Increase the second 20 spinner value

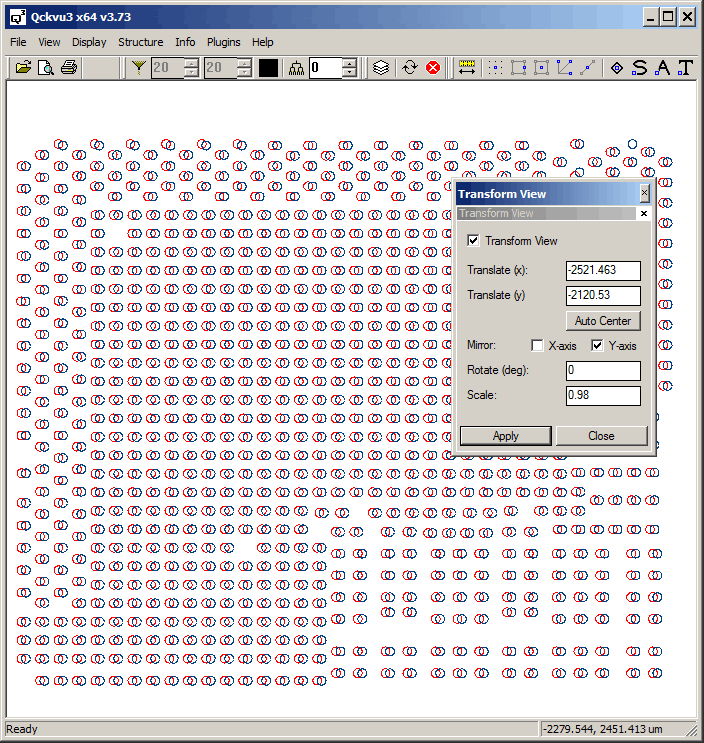(244, 63)
